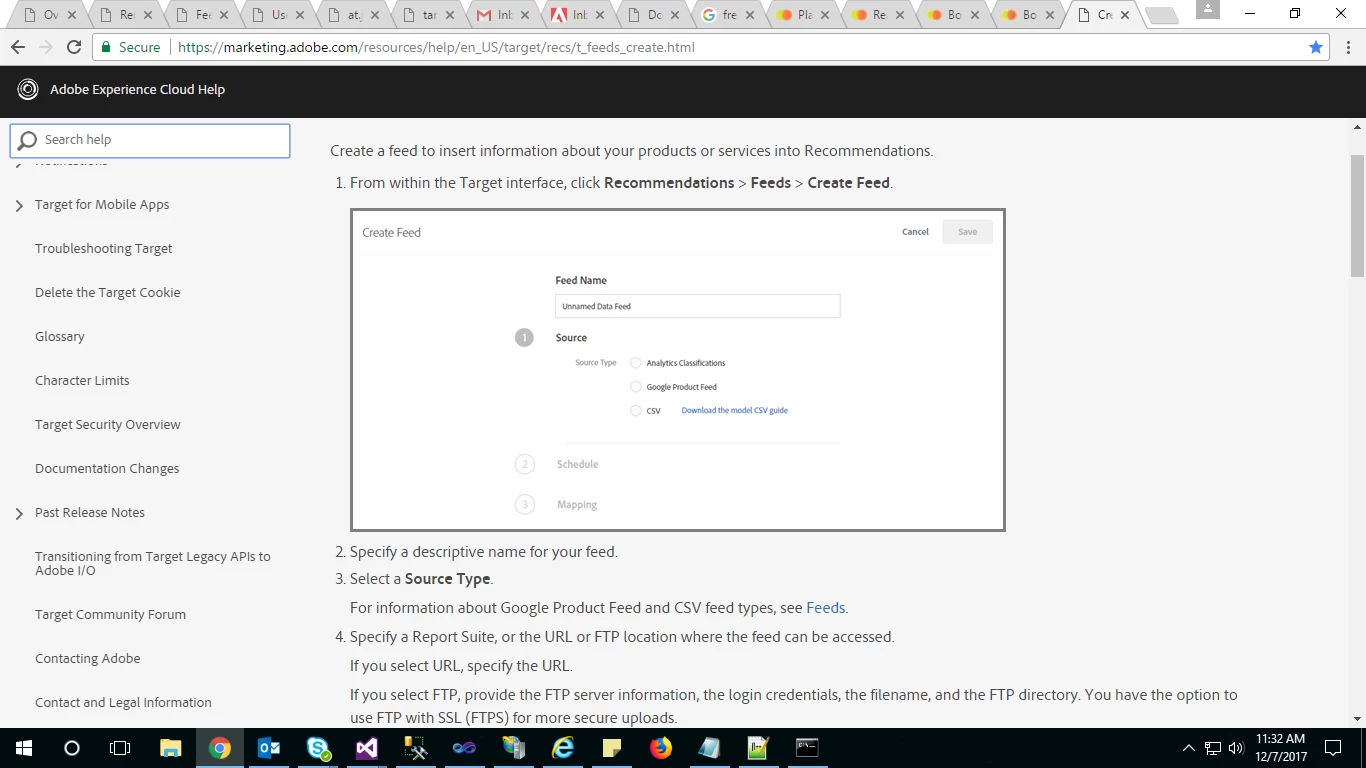Open the Action Center notification icon

pos(1333,748)
